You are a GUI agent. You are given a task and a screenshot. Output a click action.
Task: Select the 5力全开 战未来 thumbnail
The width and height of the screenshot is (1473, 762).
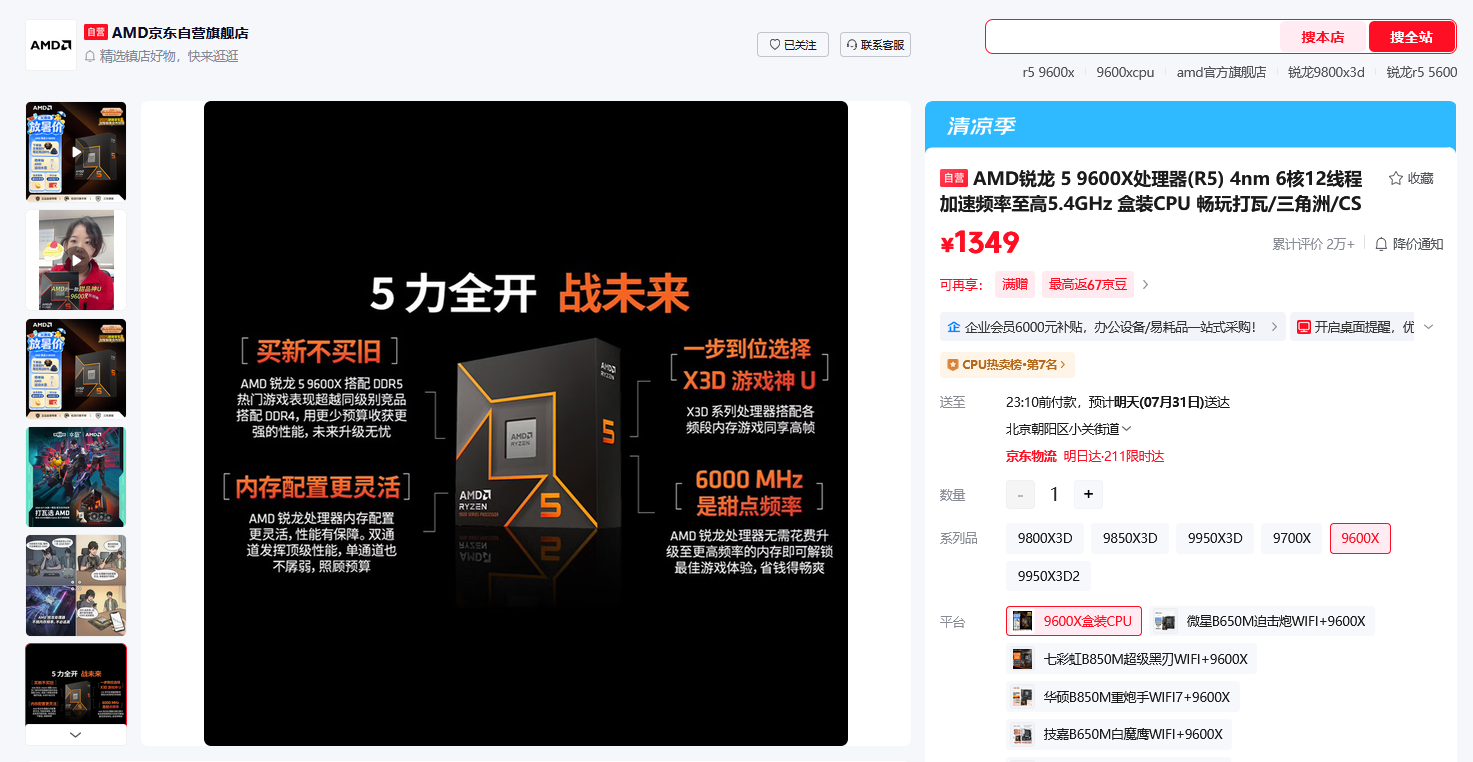[x=76, y=685]
